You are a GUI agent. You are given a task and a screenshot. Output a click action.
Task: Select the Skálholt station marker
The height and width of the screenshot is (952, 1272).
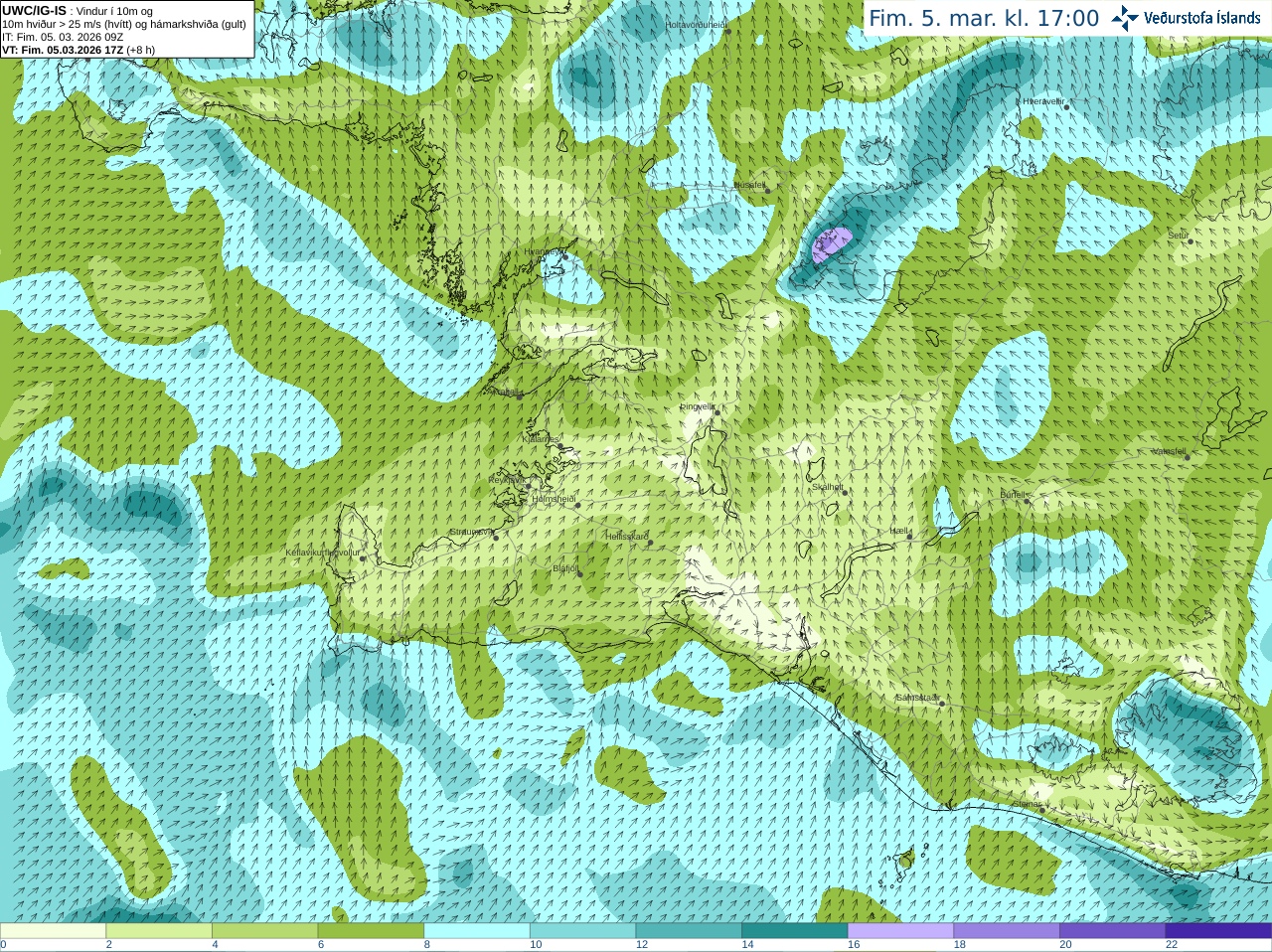coord(846,492)
